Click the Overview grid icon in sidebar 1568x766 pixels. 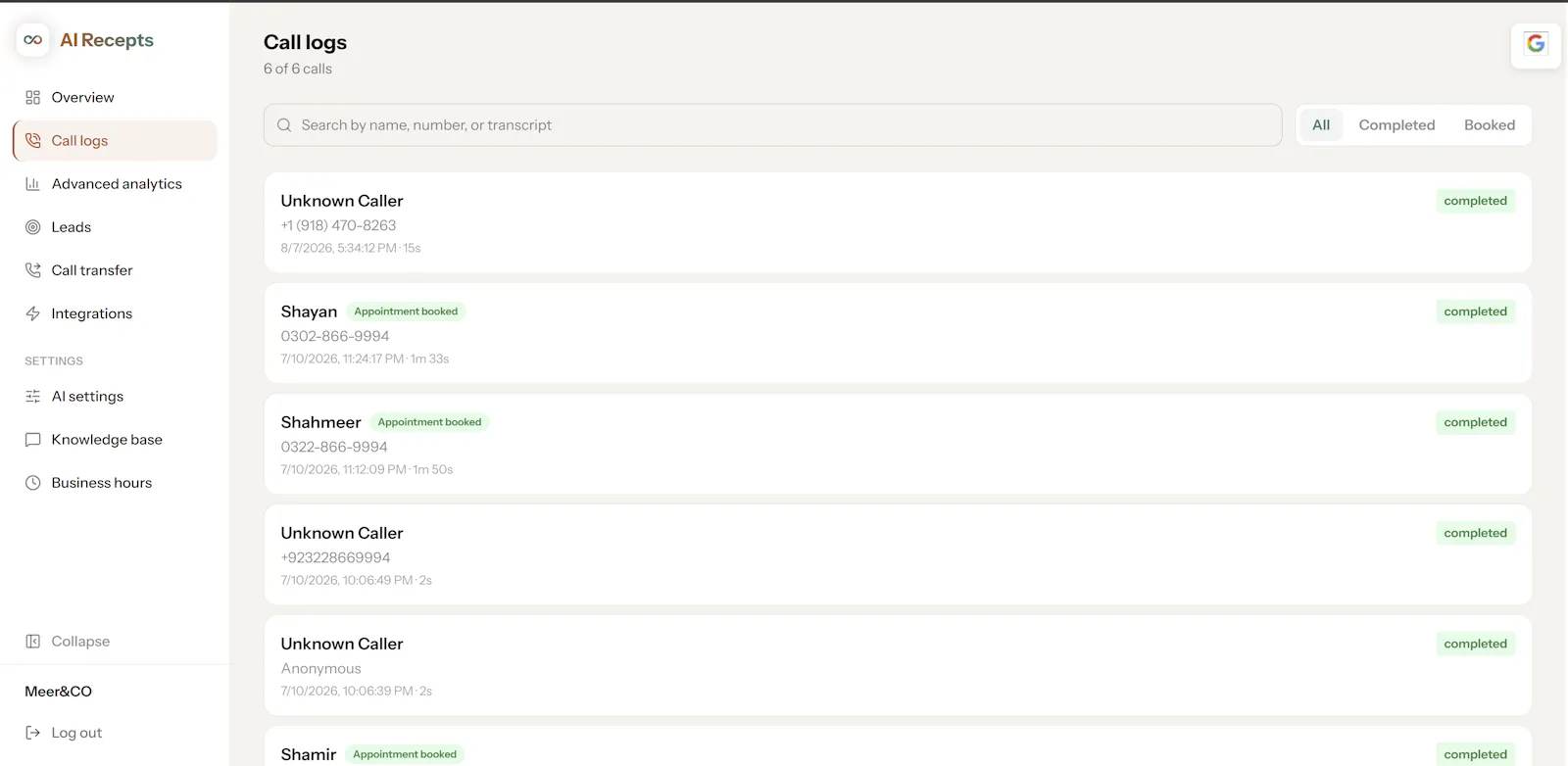tap(33, 98)
